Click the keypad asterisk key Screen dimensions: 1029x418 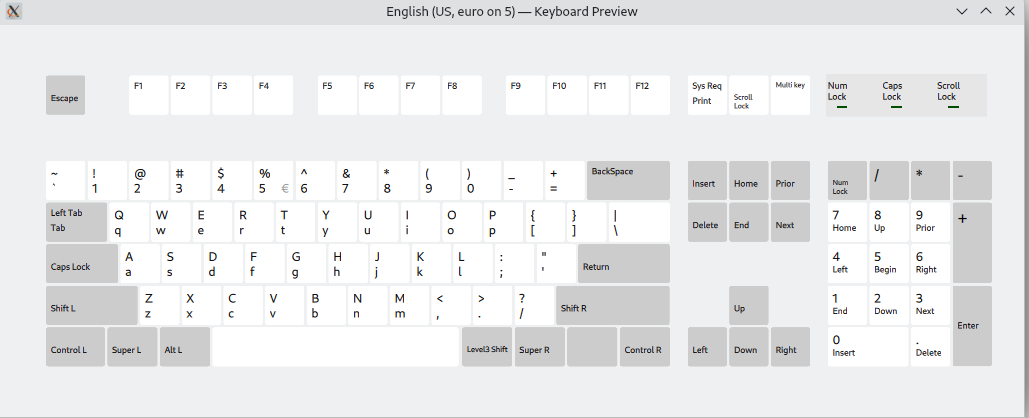point(930,181)
